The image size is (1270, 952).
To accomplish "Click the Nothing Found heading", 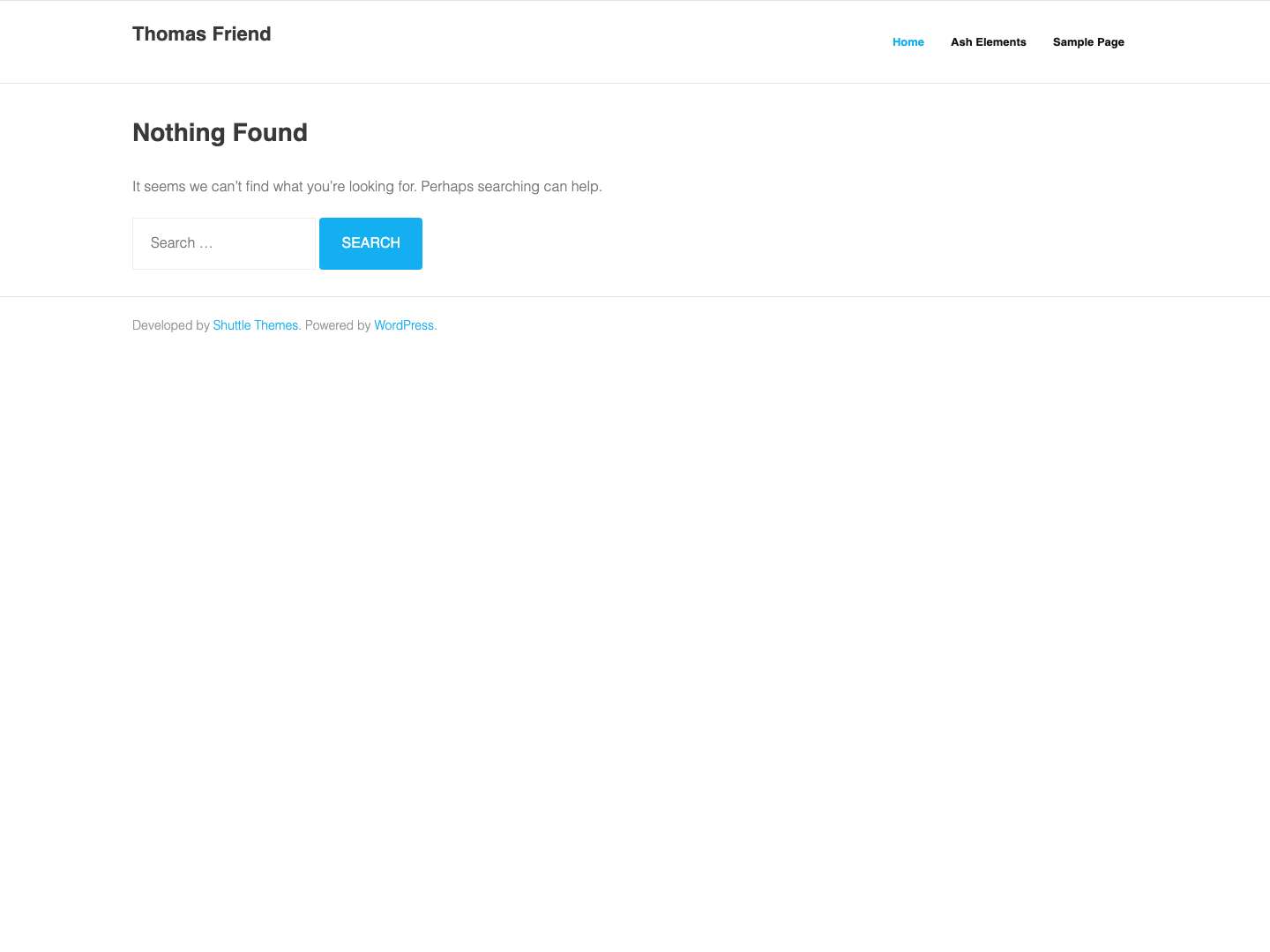I will pyautogui.click(x=220, y=132).
